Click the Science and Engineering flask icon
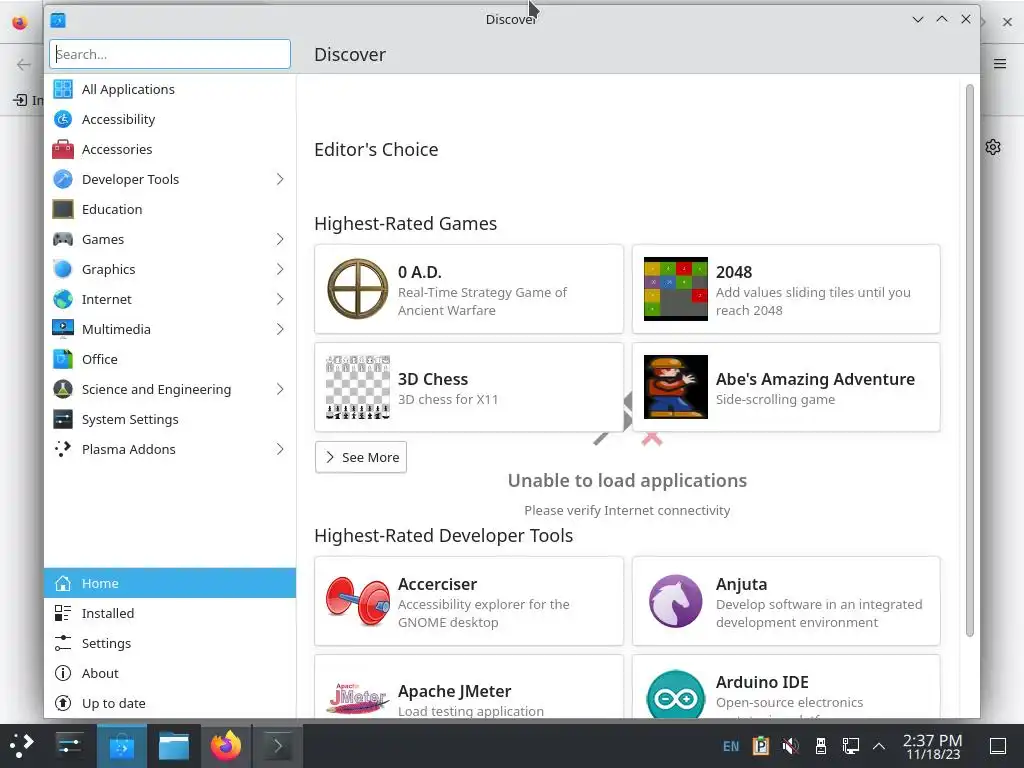Viewport: 1024px width, 768px height. [x=63, y=389]
